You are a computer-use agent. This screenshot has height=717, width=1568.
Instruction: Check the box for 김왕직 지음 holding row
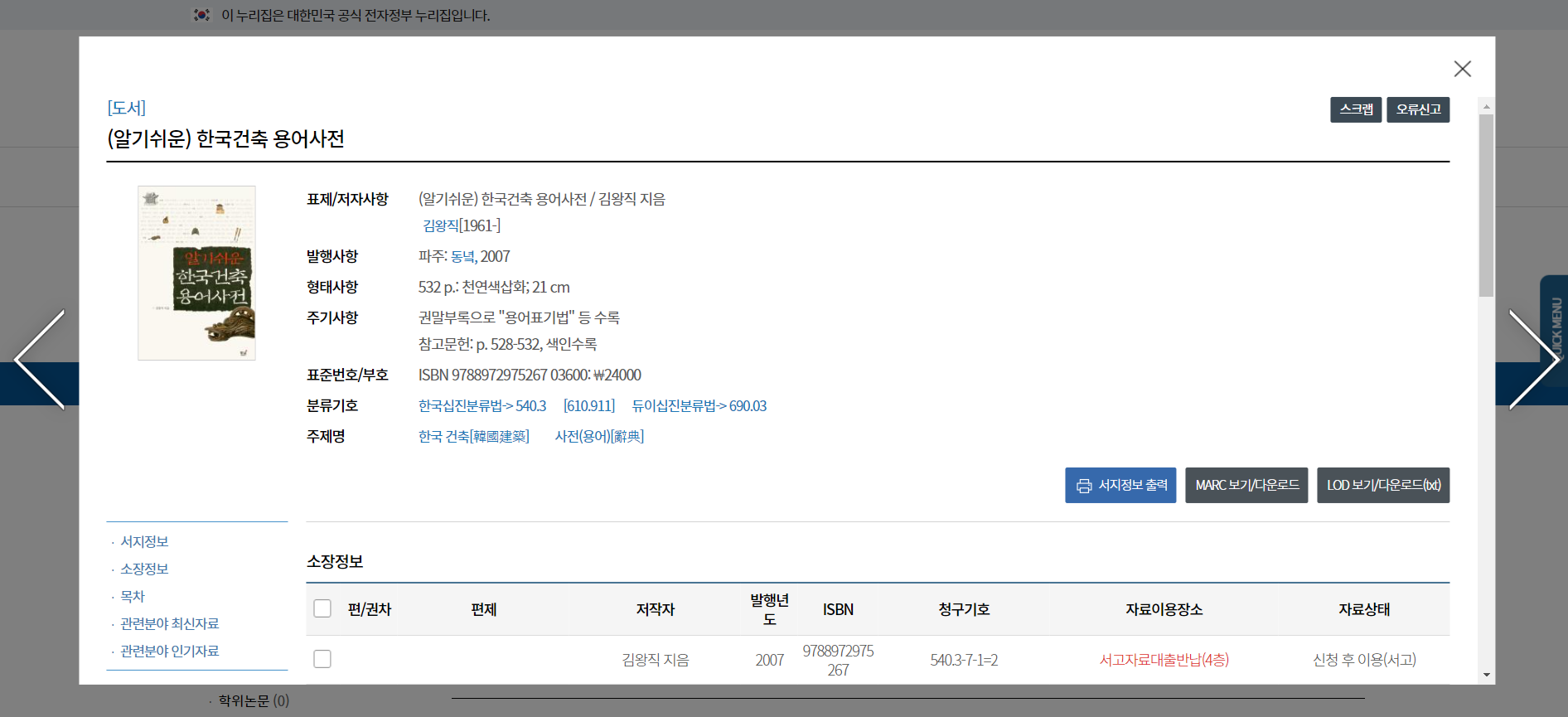tap(322, 659)
